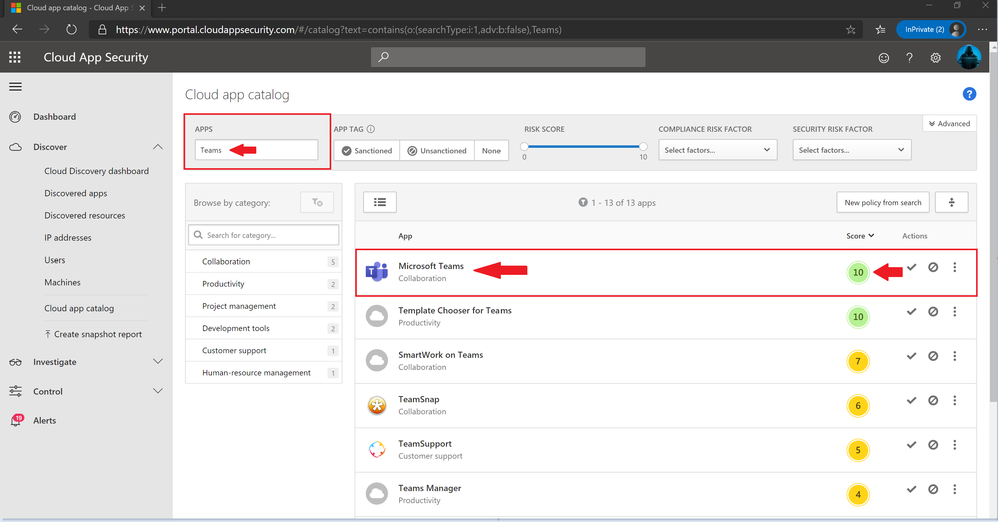
Task: Sanction the TeamSnap app
Action: [911, 400]
